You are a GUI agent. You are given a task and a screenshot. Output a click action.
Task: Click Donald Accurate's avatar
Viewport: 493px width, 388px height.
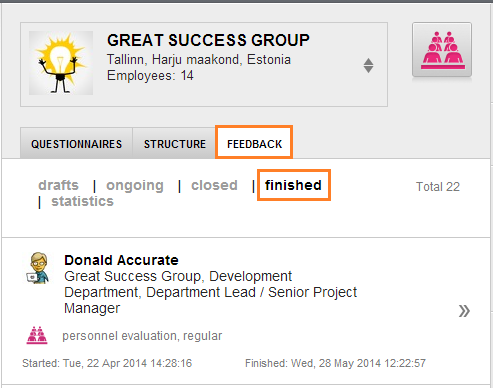coord(38,268)
